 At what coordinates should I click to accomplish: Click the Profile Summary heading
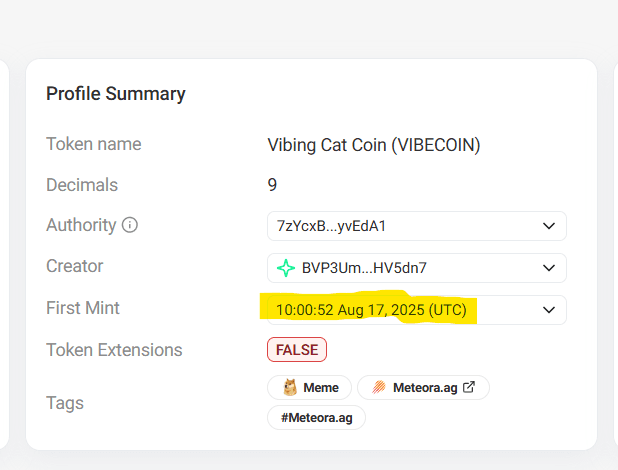pyautogui.click(x=116, y=94)
